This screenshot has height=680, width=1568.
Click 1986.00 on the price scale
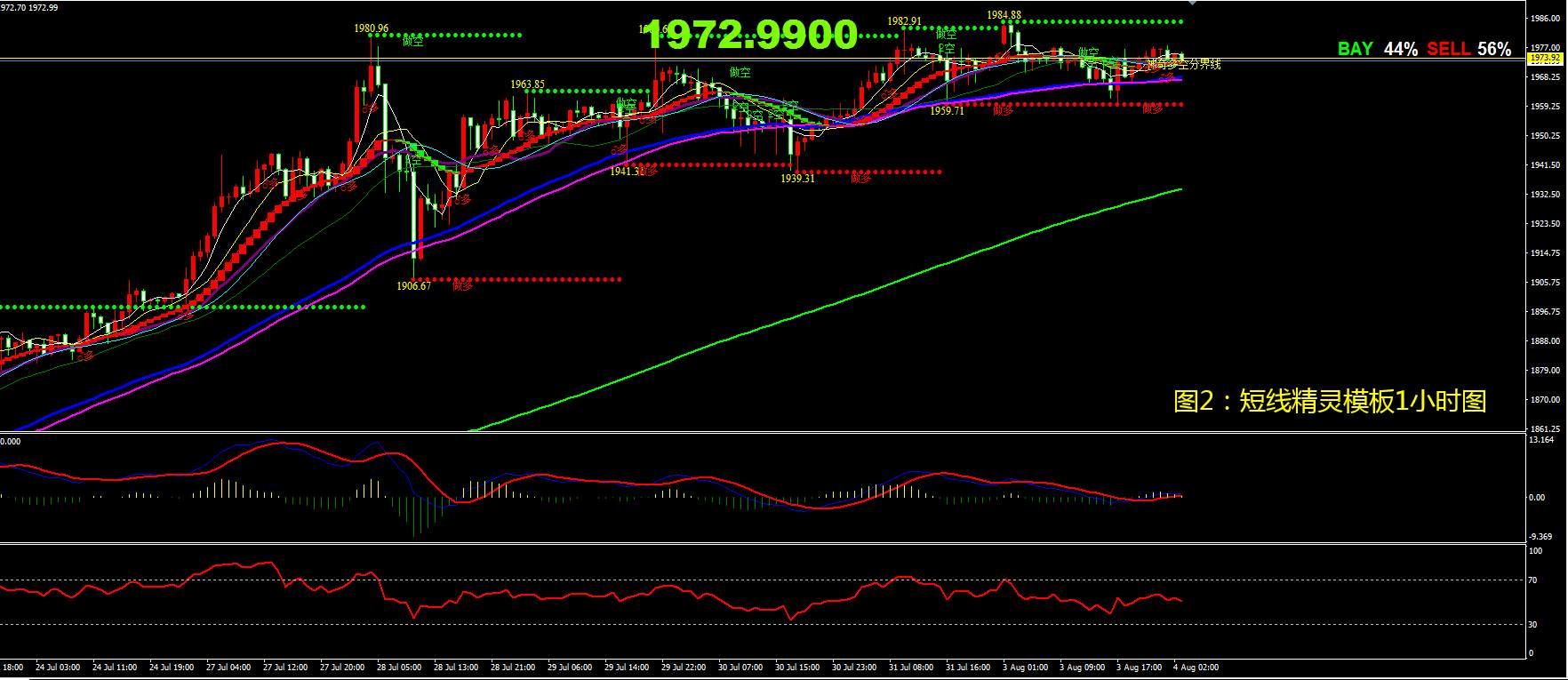(x=1546, y=18)
